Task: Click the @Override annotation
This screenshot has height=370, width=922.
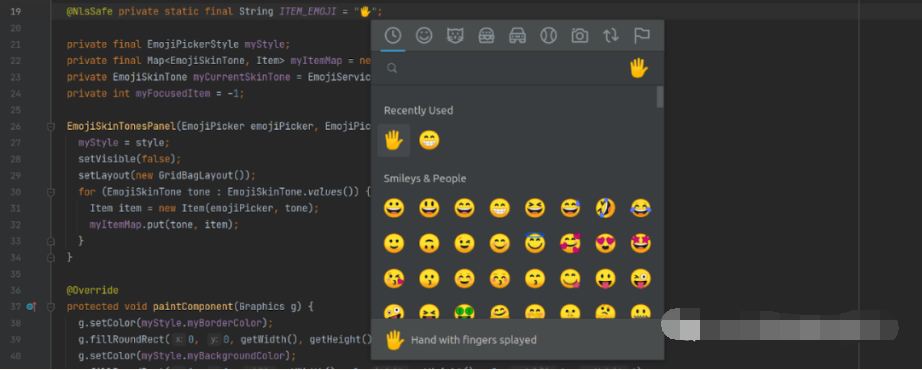Action: (x=92, y=290)
